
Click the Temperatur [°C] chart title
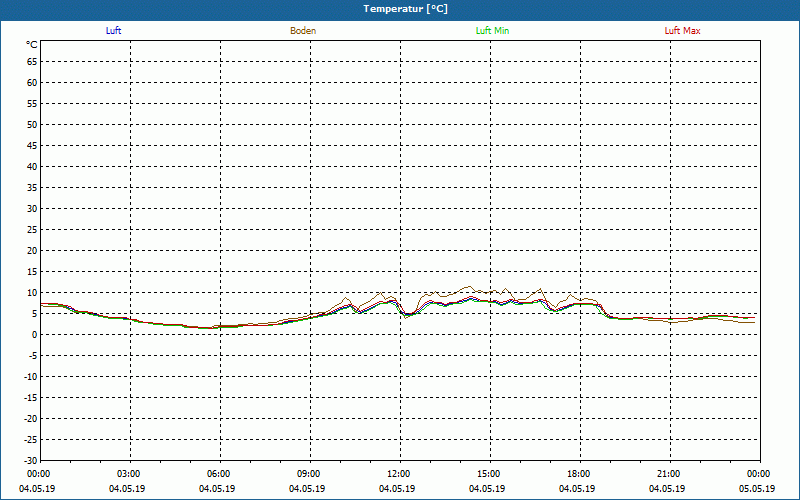point(406,9)
